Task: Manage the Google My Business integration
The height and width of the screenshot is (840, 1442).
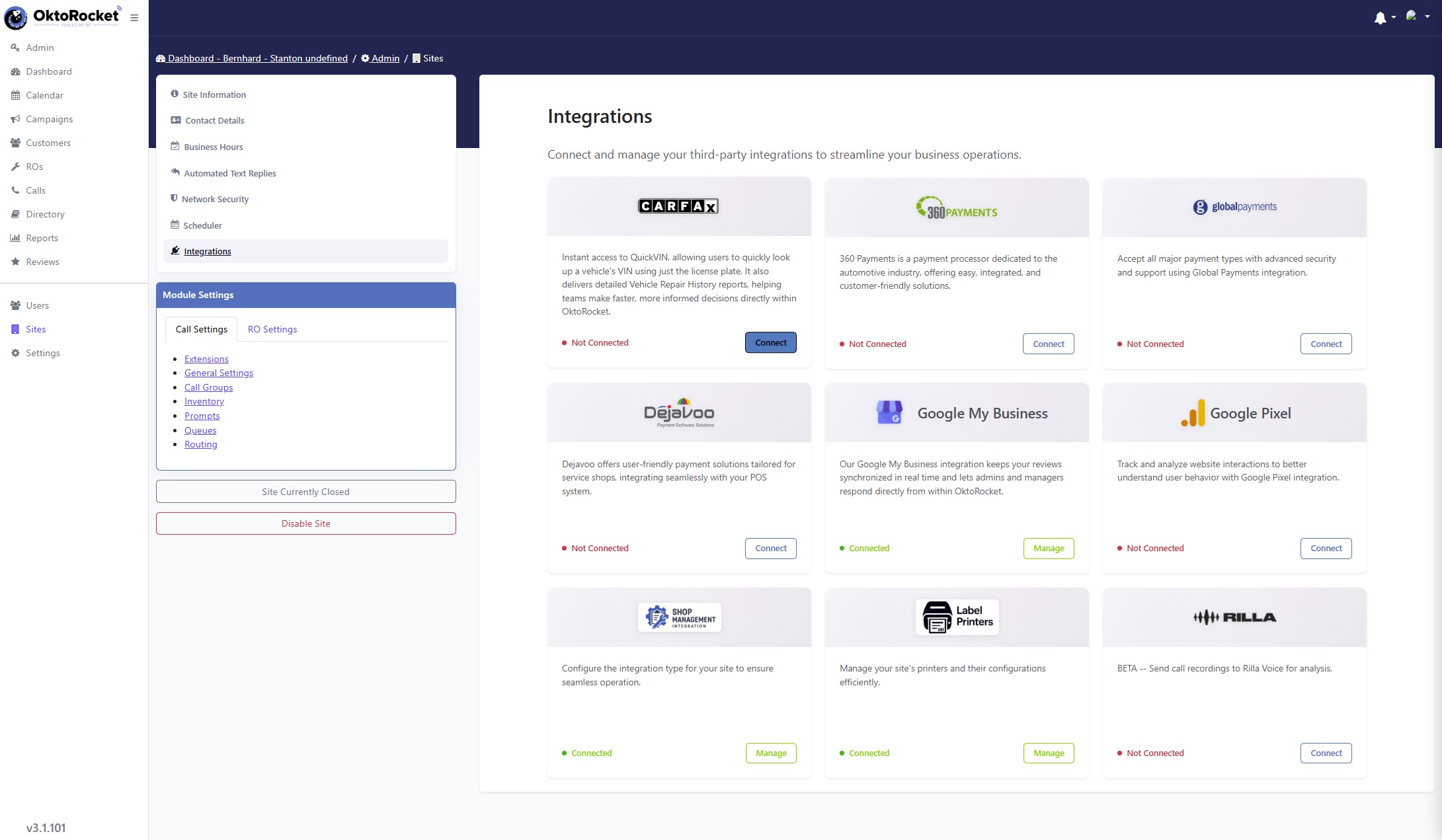Action: (x=1049, y=548)
